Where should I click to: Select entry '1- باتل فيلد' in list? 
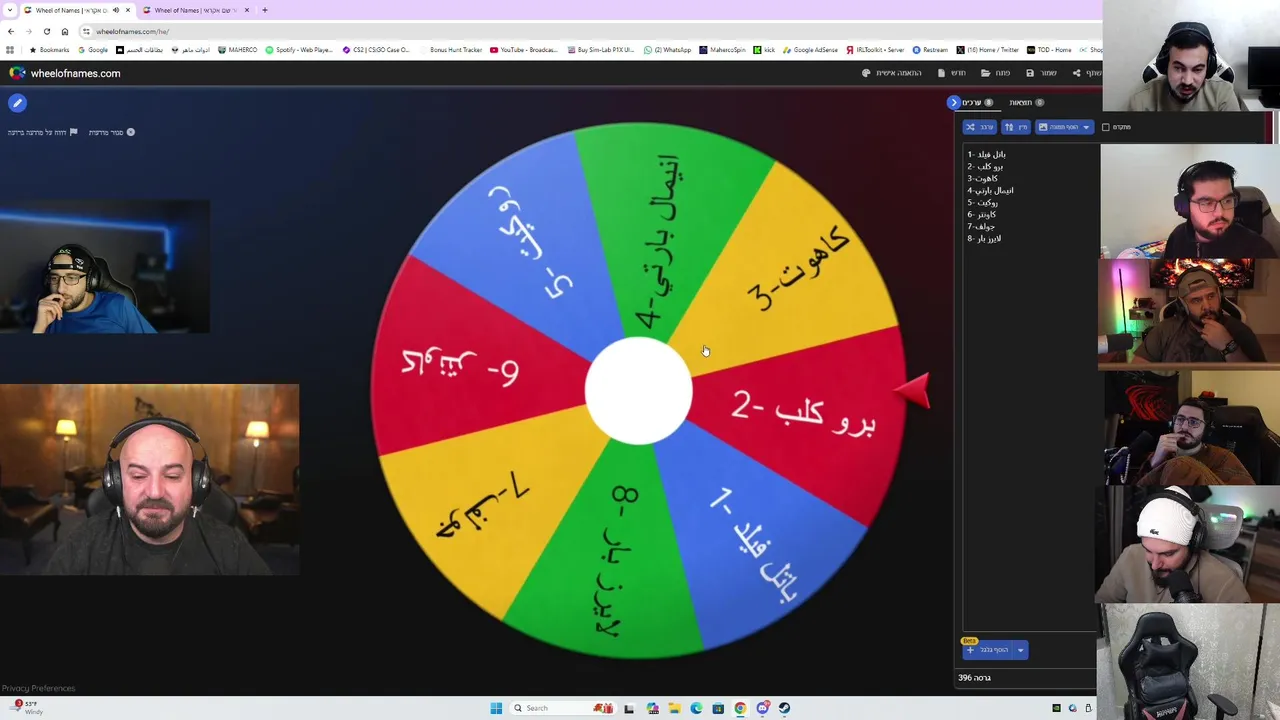987,154
